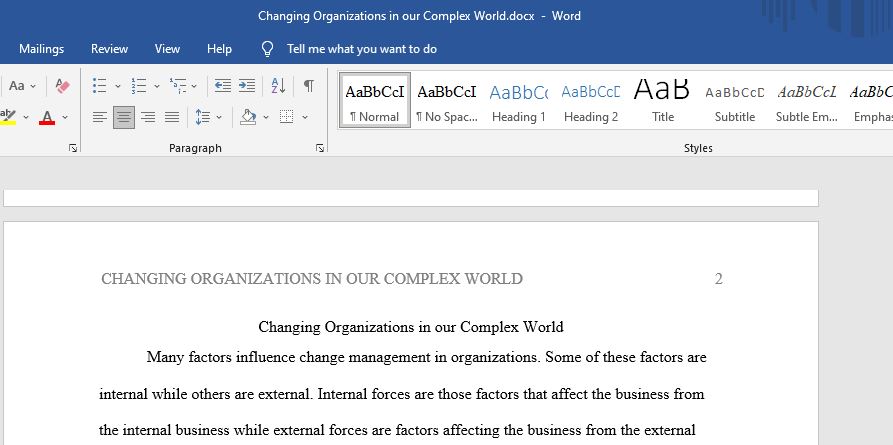The image size is (893, 445).
Task: Open shading color dropdown arrow
Action: (265, 117)
